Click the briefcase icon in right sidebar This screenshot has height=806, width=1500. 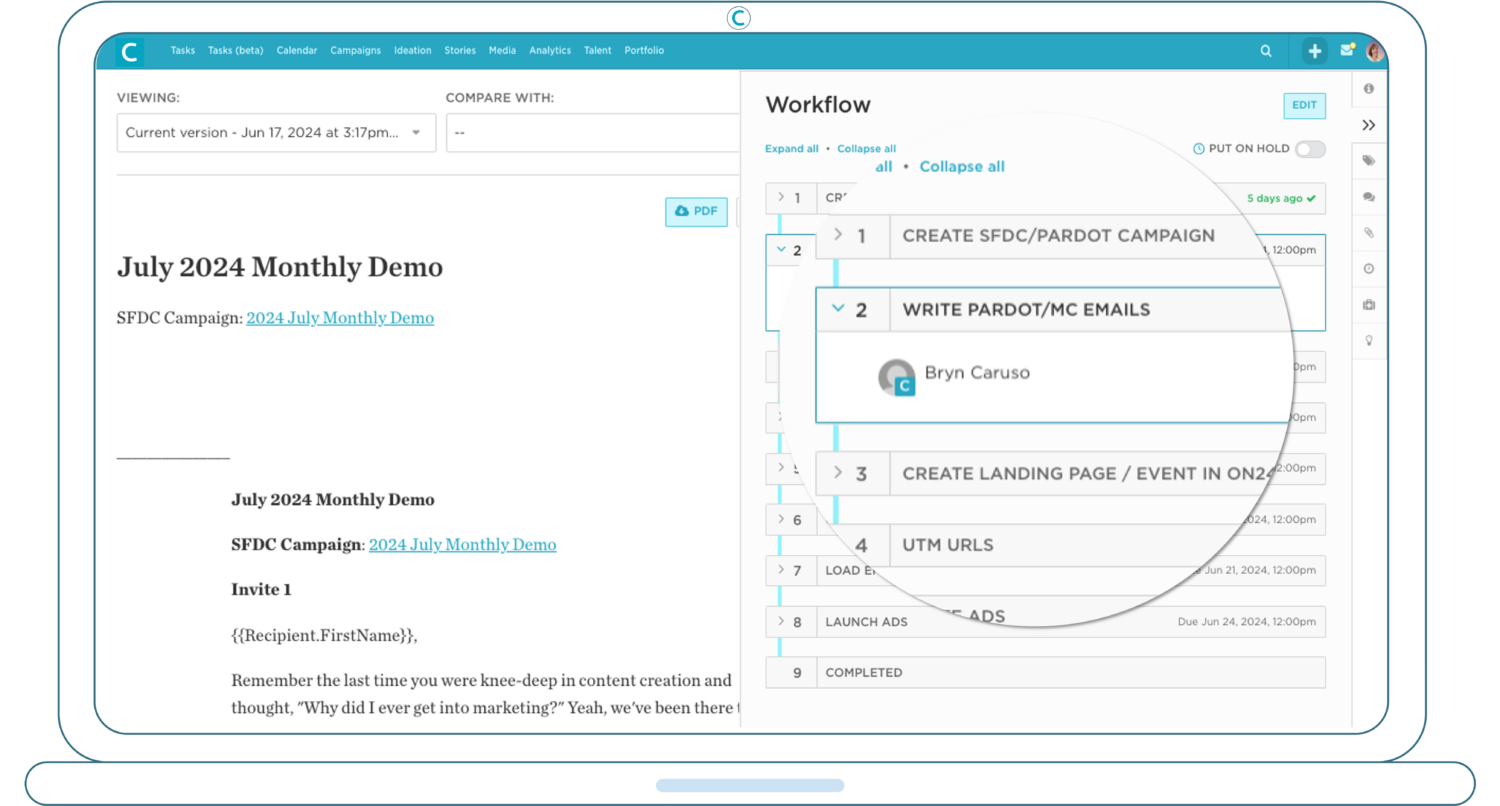coord(1368,305)
